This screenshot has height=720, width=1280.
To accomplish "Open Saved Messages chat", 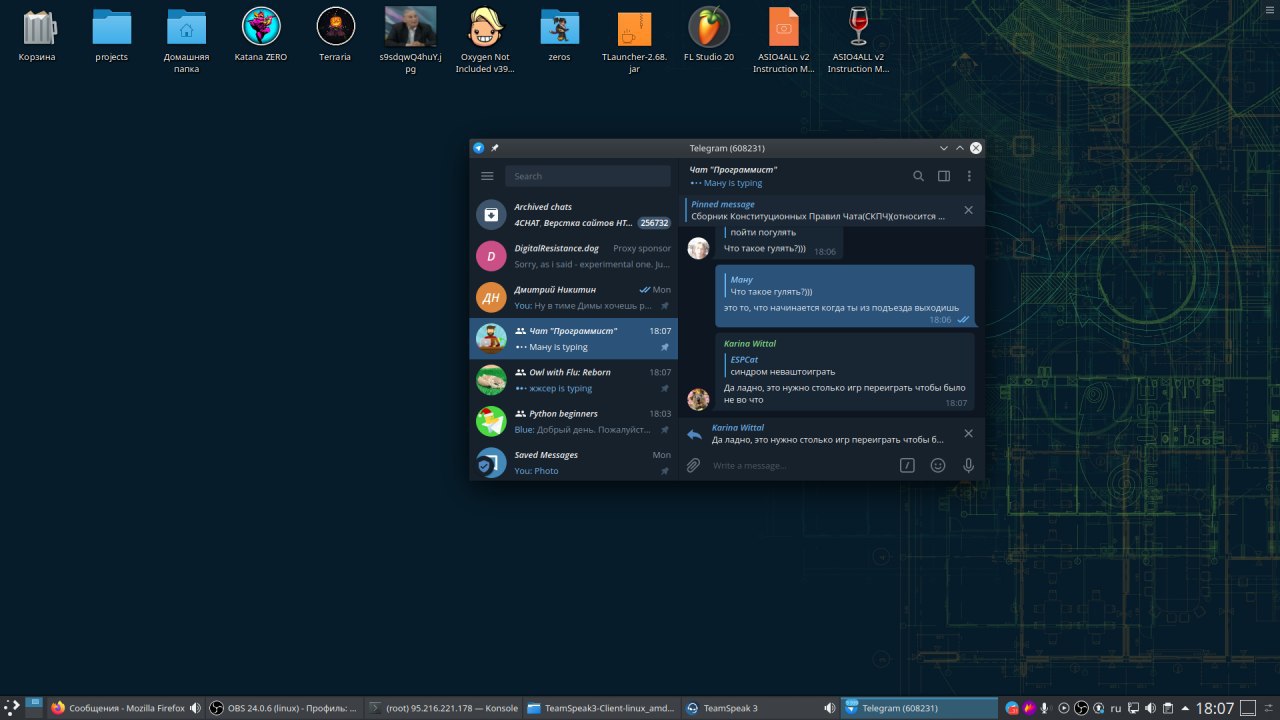I will click(573, 462).
